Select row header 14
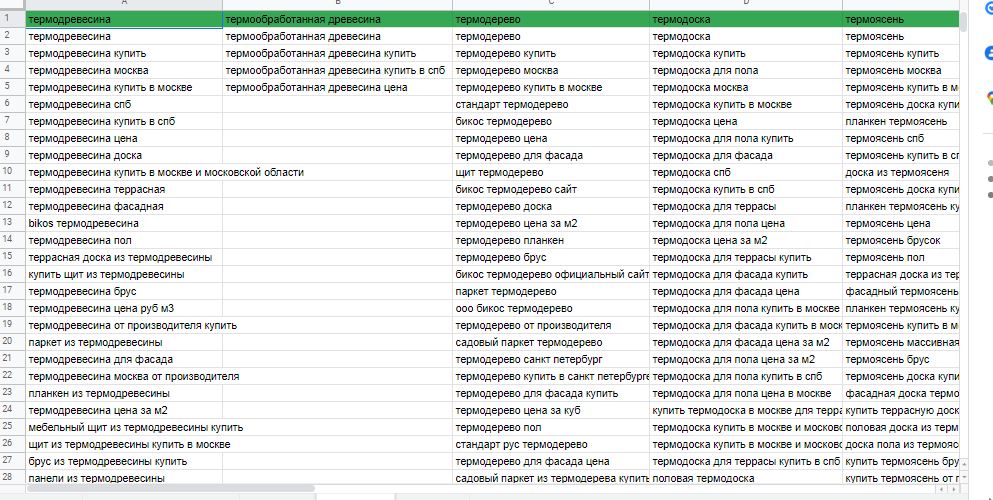The height and width of the screenshot is (500, 993). [x=13, y=241]
